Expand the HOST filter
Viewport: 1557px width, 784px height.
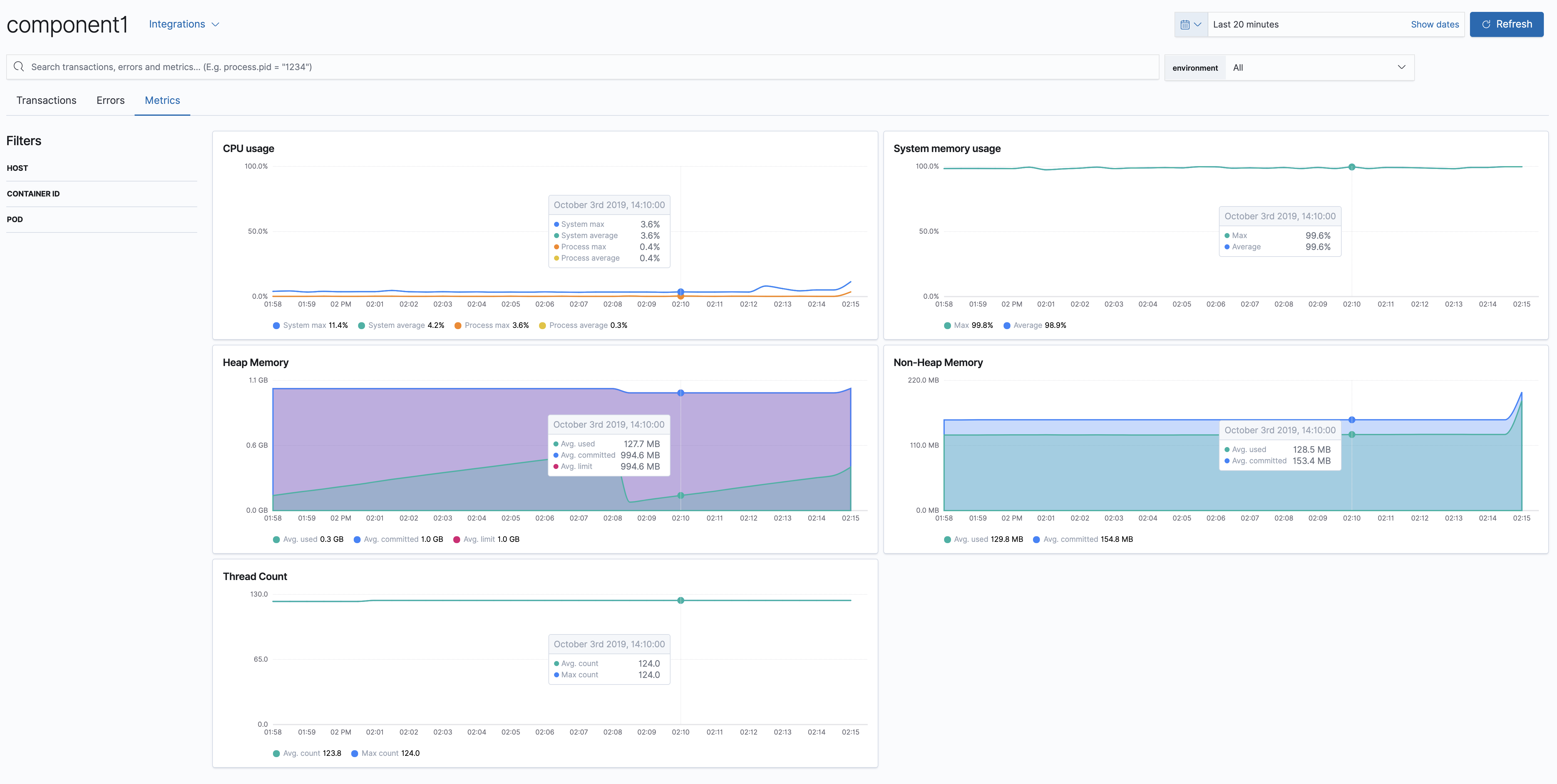18,168
